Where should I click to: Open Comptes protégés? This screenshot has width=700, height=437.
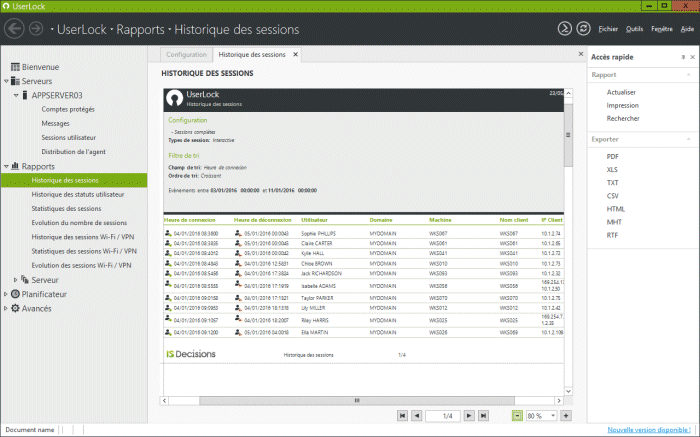68,109
